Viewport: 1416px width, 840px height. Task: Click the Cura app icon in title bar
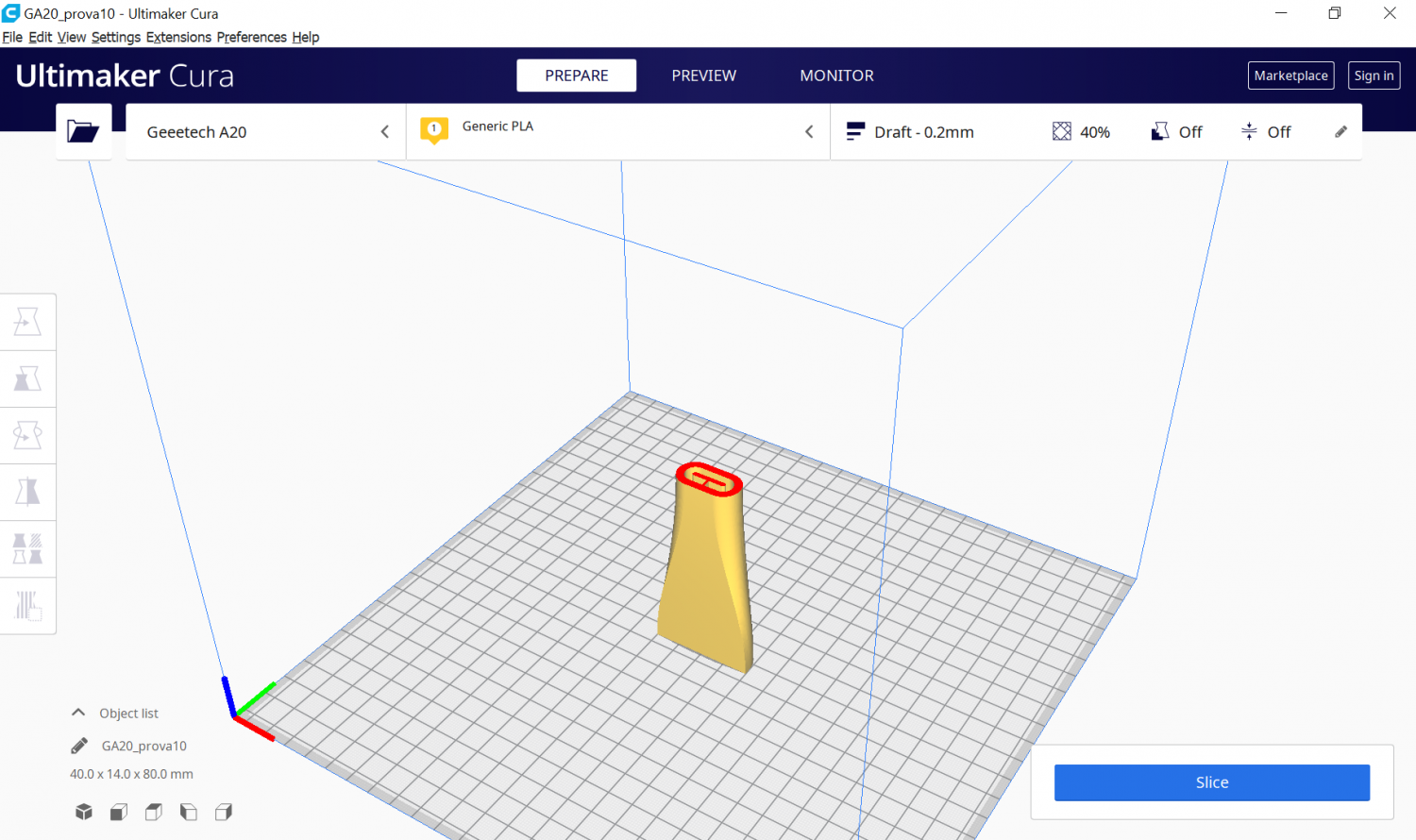point(11,13)
